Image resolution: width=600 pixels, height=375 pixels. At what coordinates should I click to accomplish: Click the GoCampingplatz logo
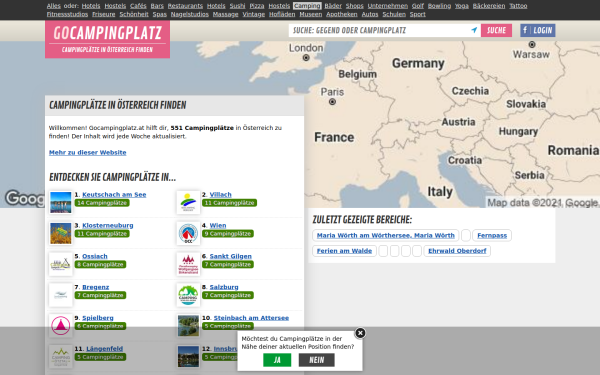[108, 39]
